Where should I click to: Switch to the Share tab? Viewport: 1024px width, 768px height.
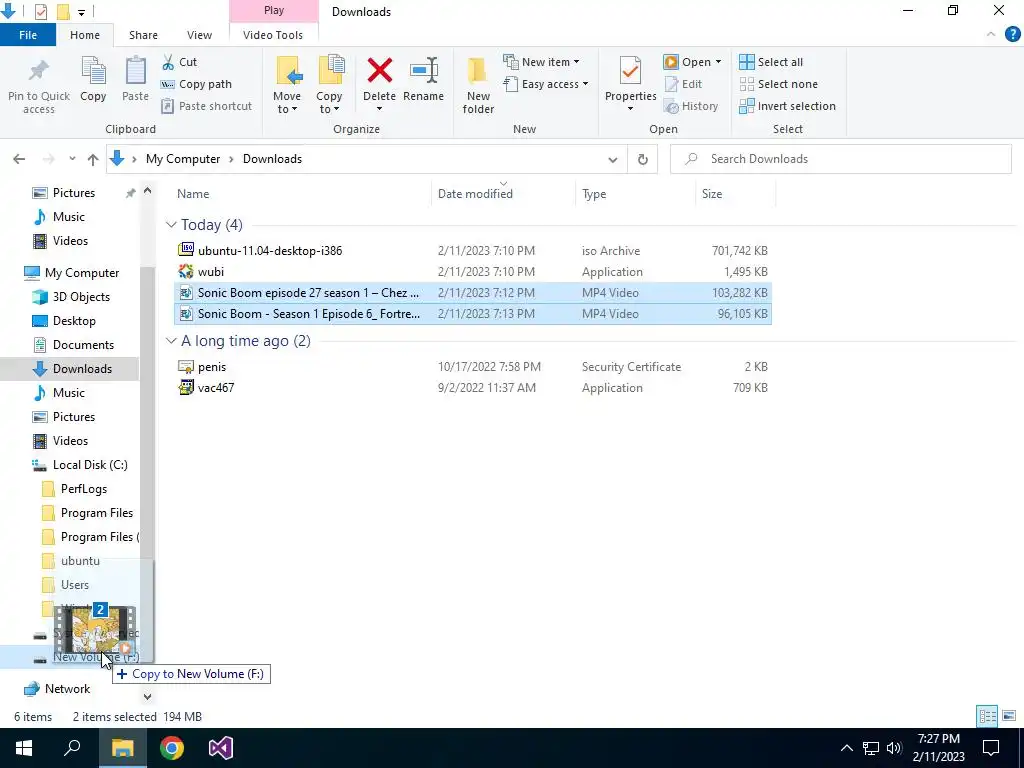click(x=143, y=35)
